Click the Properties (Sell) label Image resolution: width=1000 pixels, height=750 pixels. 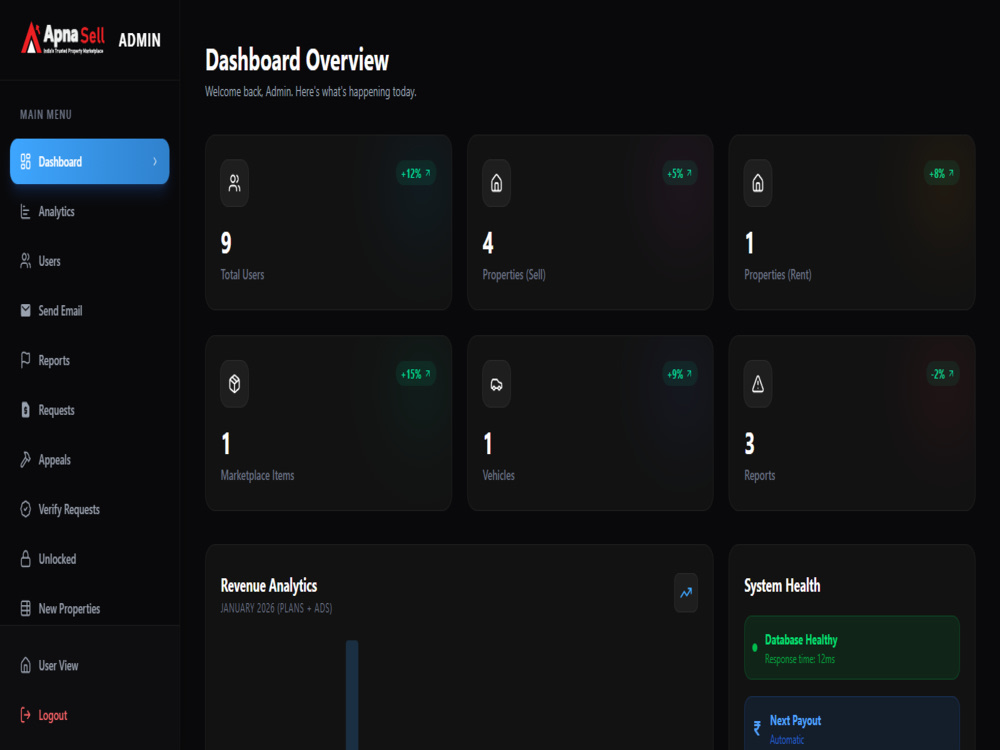[514, 275]
